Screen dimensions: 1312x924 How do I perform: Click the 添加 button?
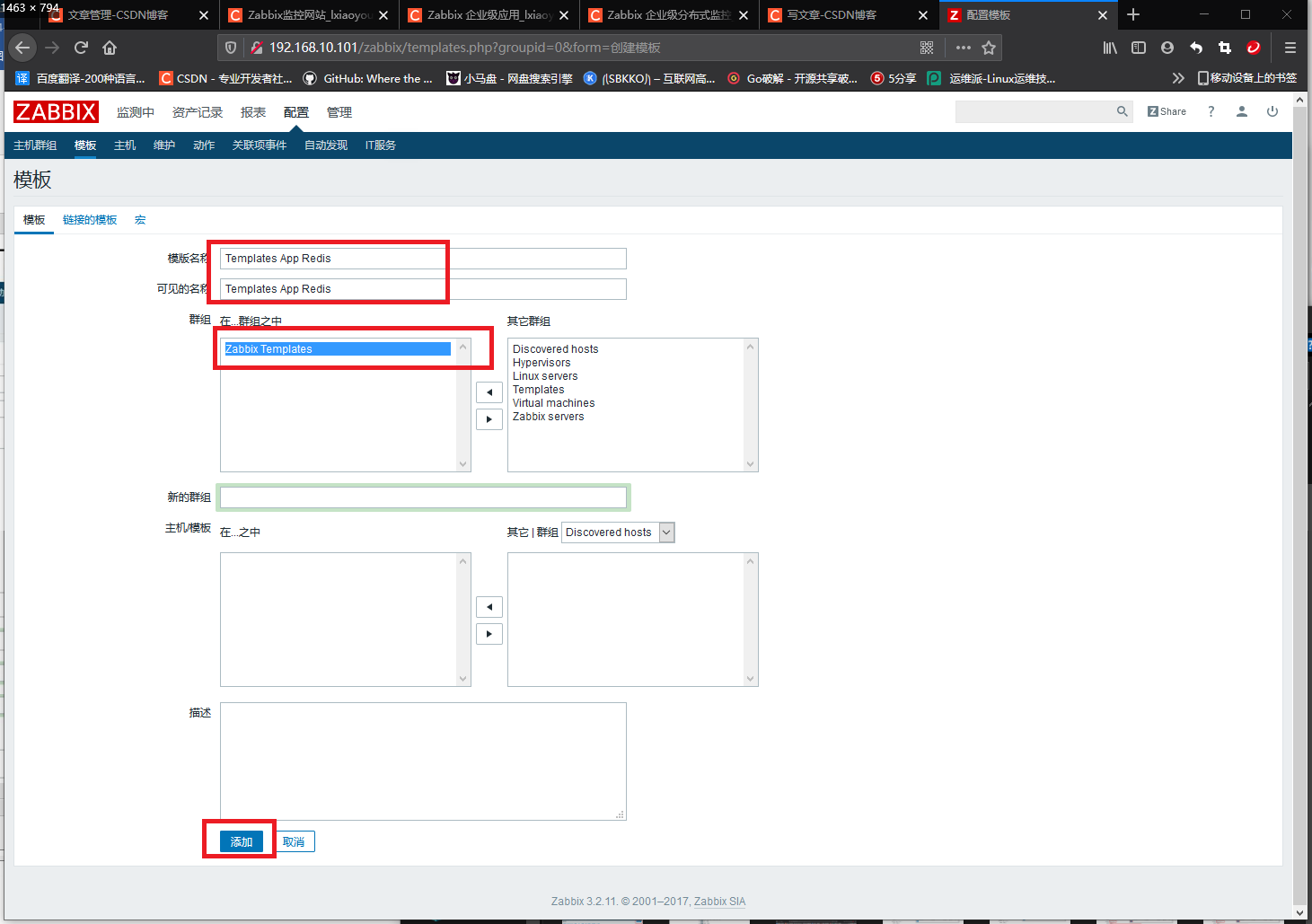pos(242,841)
